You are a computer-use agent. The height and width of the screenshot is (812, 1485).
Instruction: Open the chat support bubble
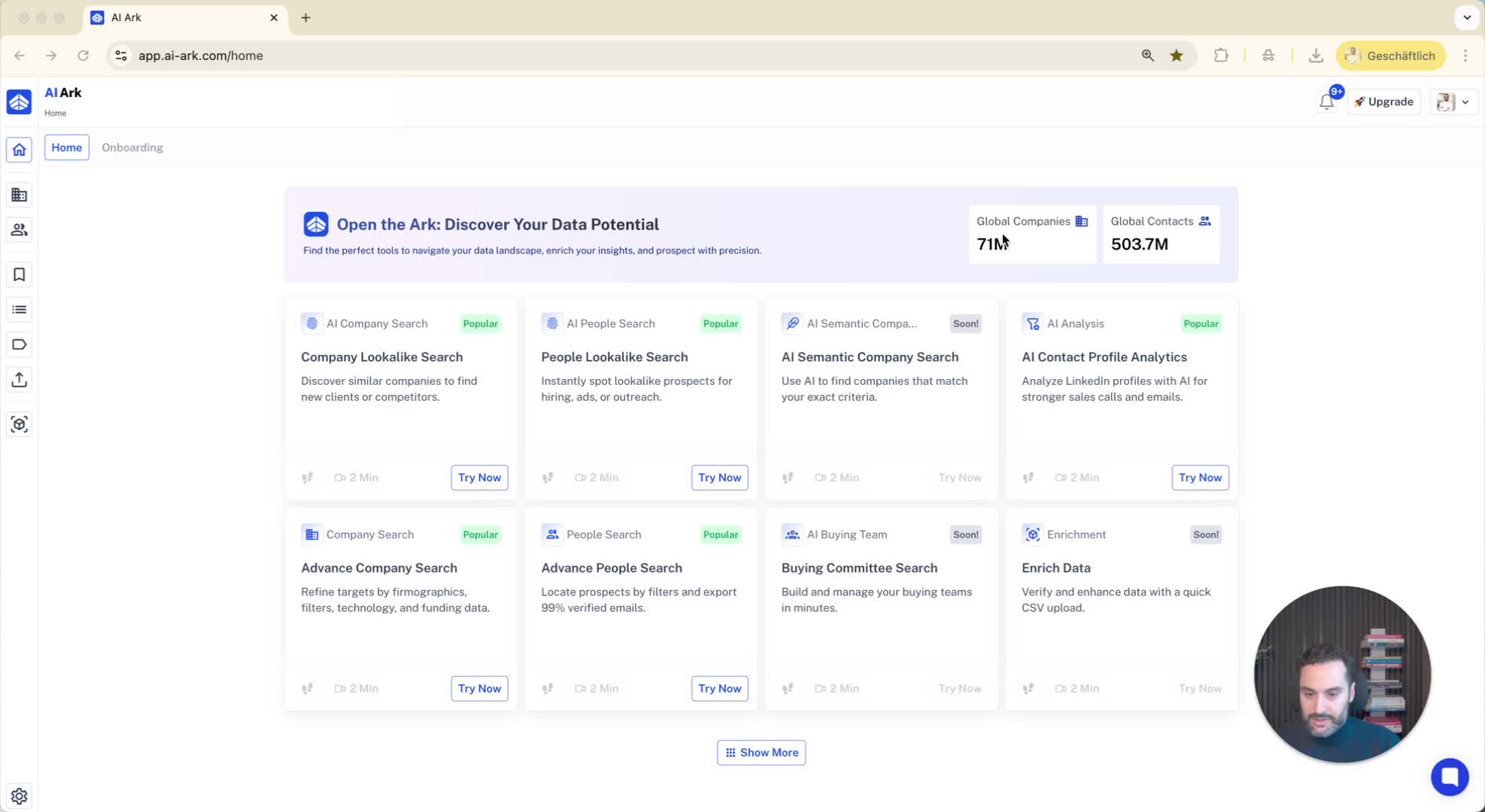tap(1449, 777)
